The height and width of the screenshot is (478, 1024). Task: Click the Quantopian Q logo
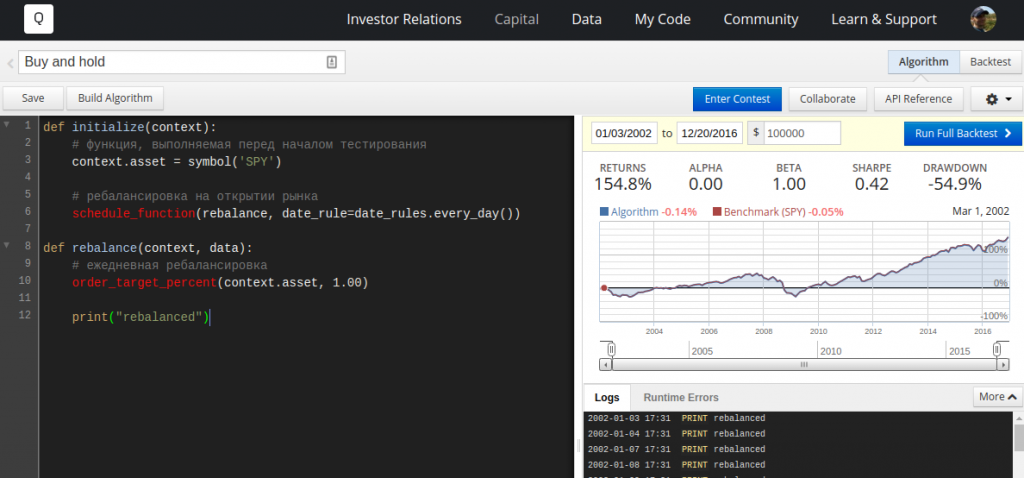[x=39, y=19]
